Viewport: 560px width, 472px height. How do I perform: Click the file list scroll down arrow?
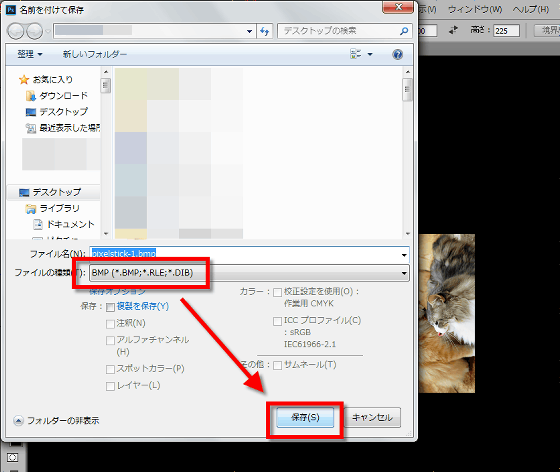tap(408, 234)
